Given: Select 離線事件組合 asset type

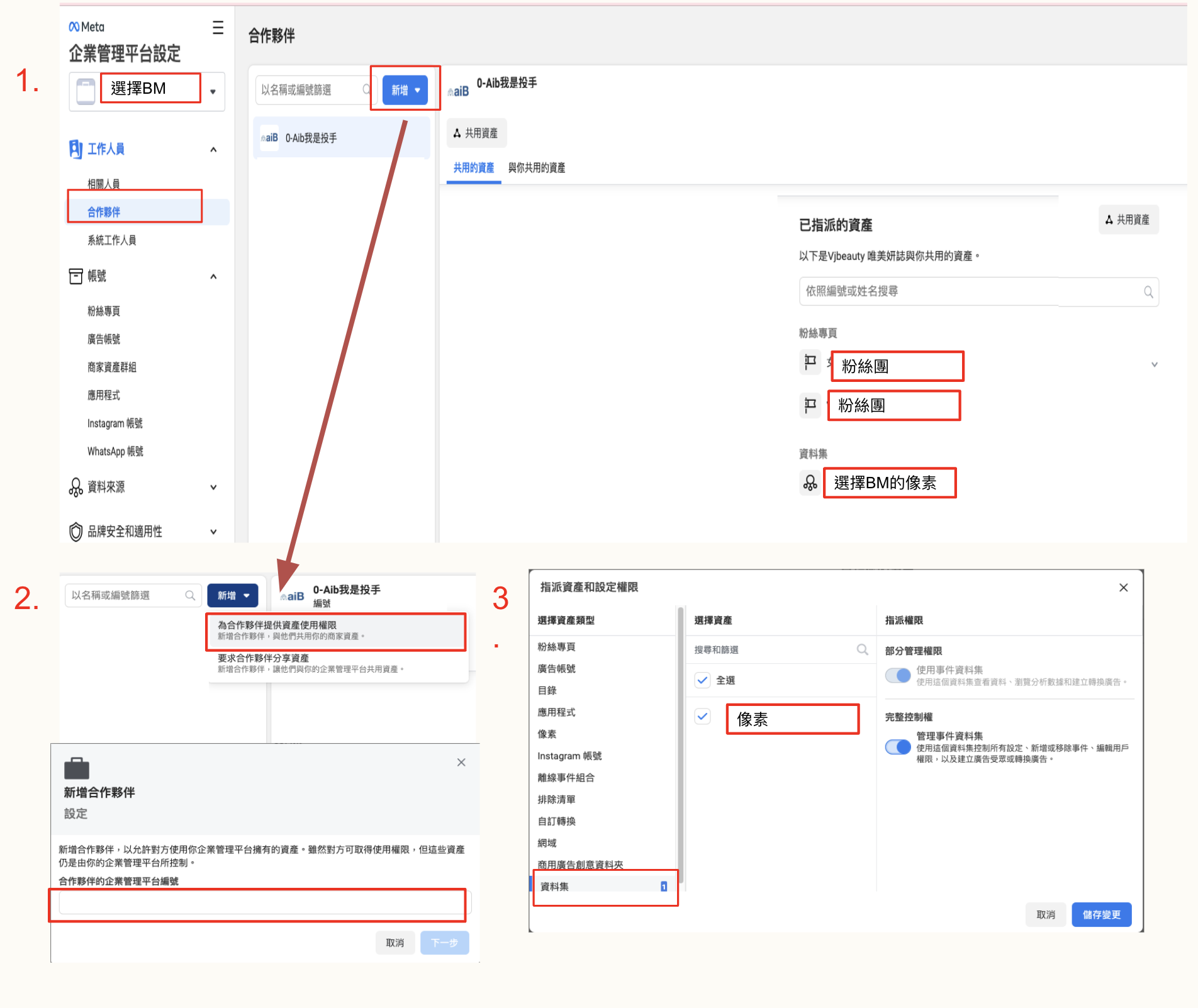Looking at the screenshot, I should (566, 778).
